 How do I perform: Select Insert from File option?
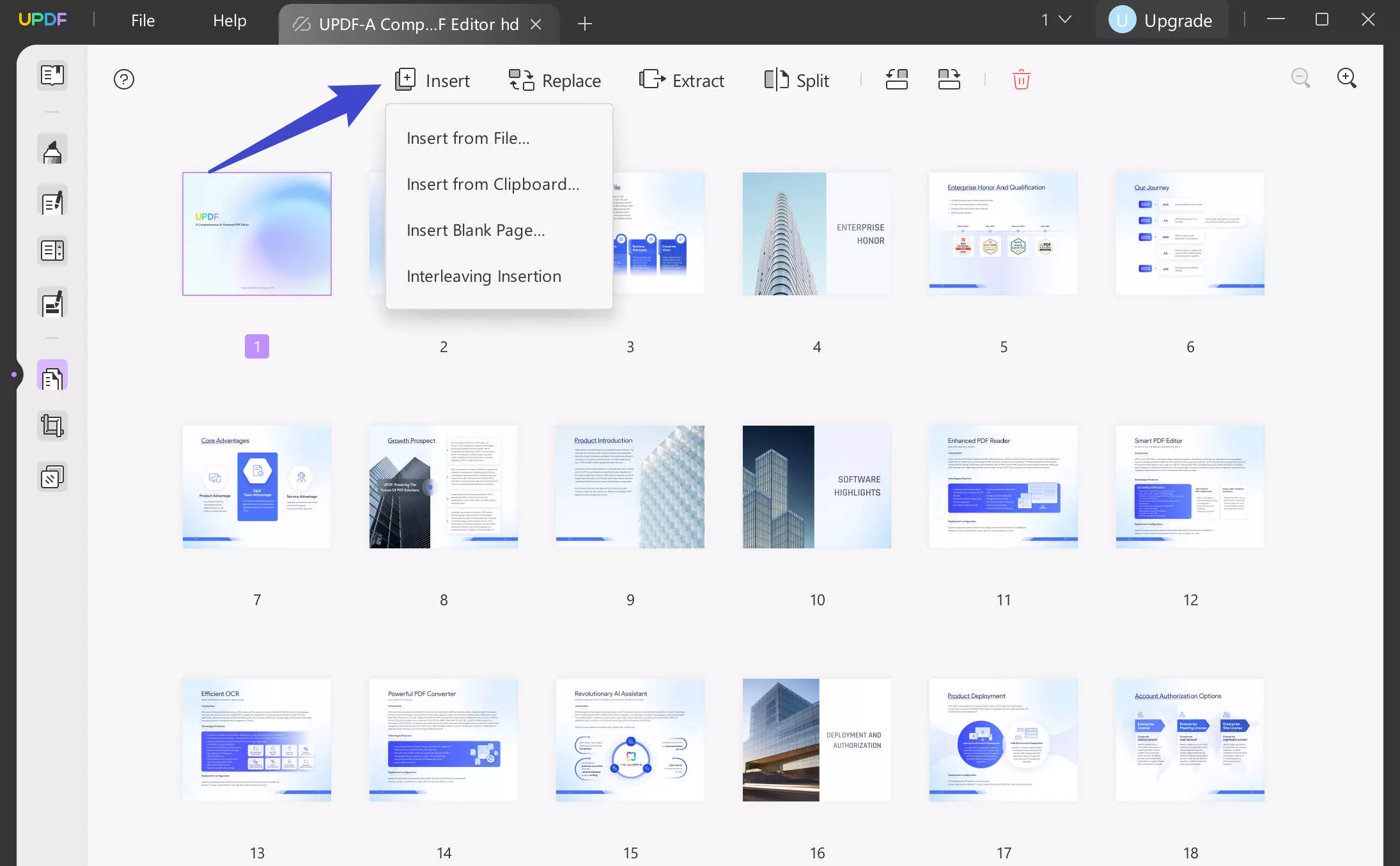468,137
